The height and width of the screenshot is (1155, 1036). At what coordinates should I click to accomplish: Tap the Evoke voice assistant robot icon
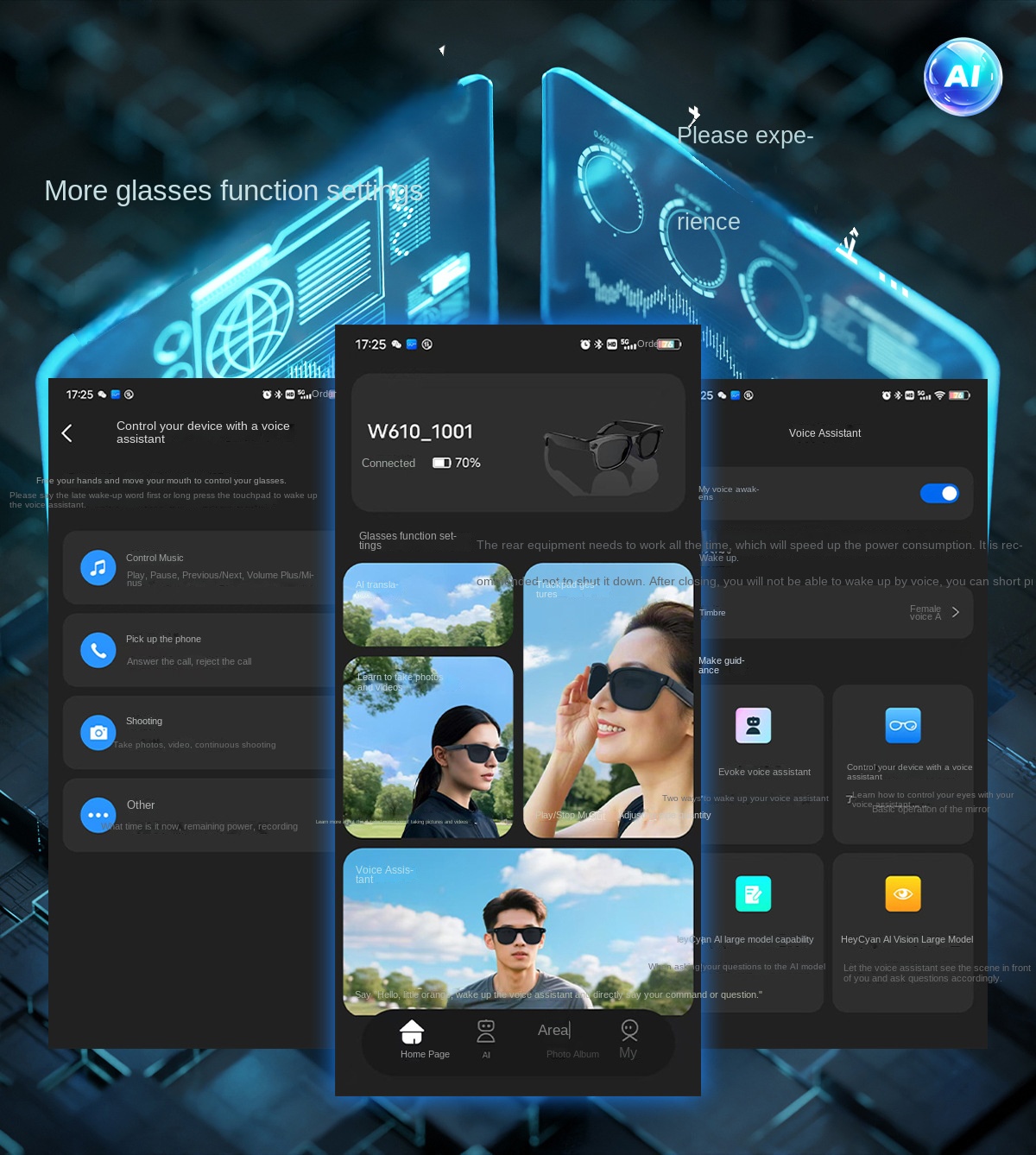click(x=753, y=726)
